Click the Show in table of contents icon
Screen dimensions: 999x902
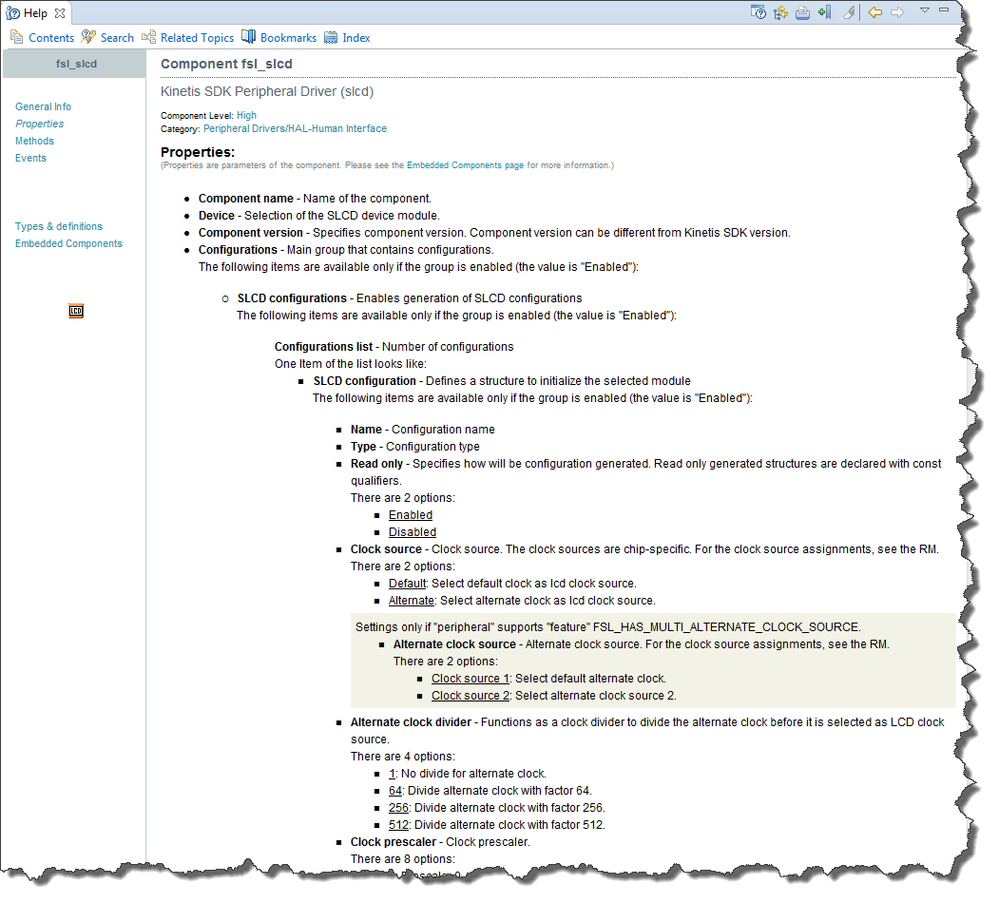click(780, 12)
